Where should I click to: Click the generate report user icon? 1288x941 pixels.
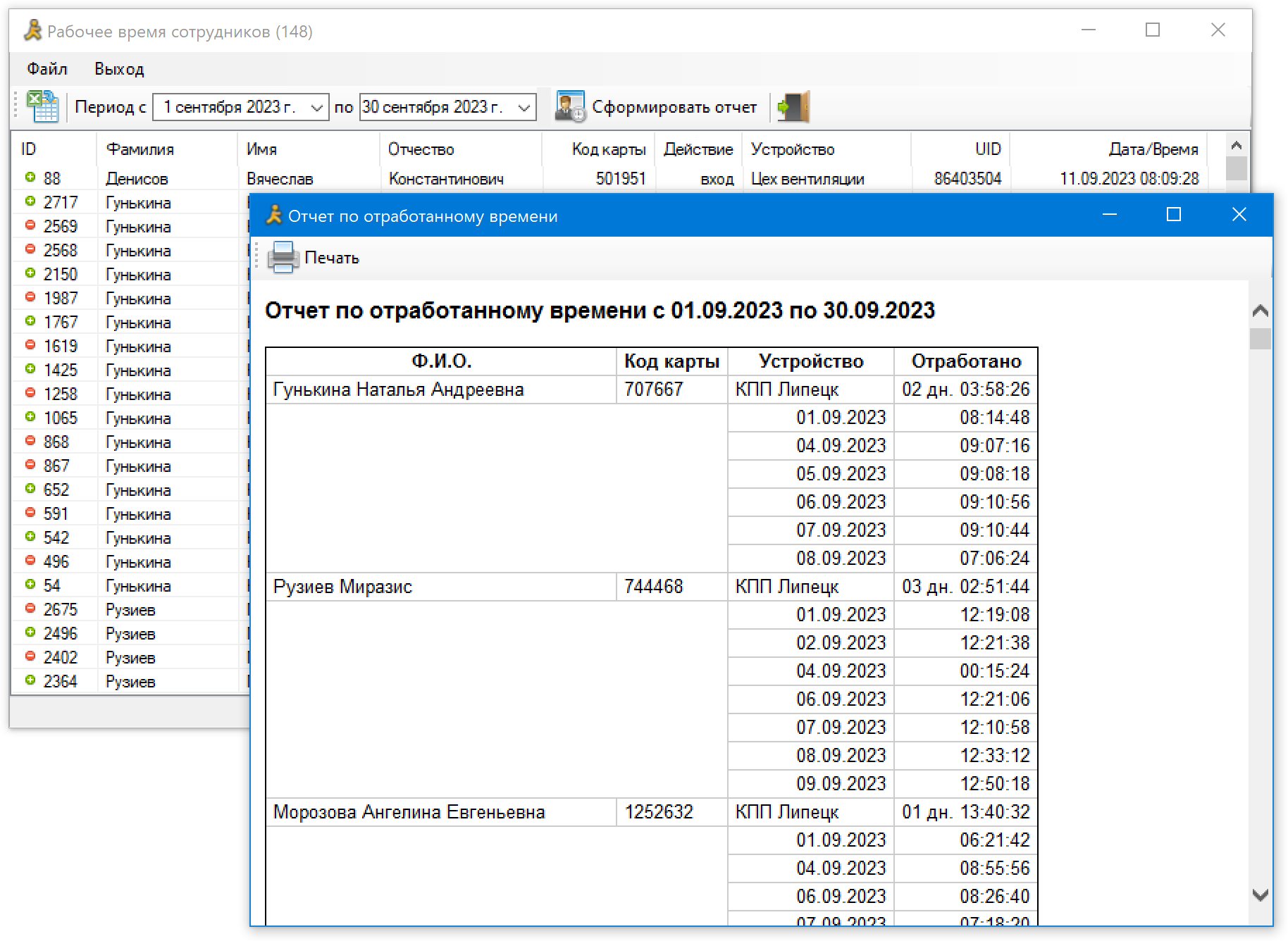point(569,107)
